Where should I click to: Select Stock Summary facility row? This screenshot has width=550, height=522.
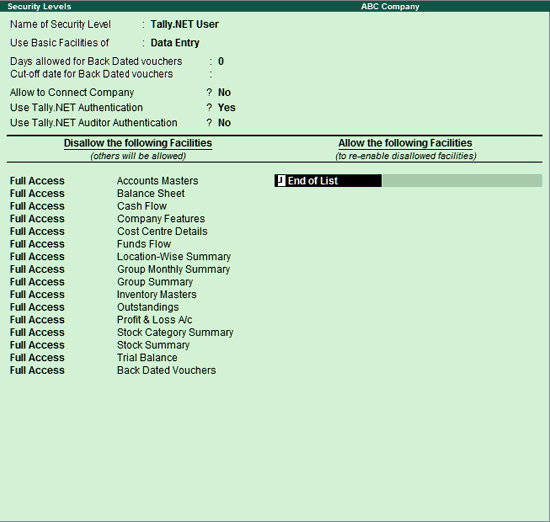pos(153,345)
